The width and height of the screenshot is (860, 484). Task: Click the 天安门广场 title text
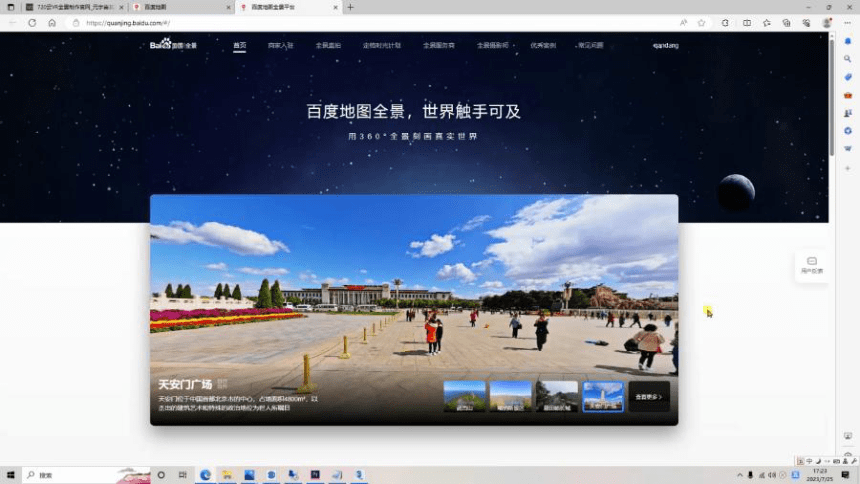[x=185, y=384]
